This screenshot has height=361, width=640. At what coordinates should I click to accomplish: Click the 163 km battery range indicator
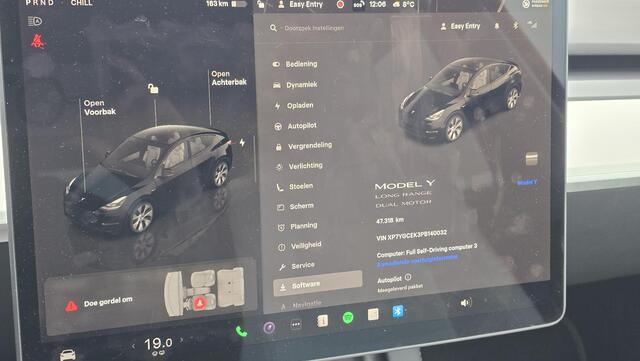point(226,4)
